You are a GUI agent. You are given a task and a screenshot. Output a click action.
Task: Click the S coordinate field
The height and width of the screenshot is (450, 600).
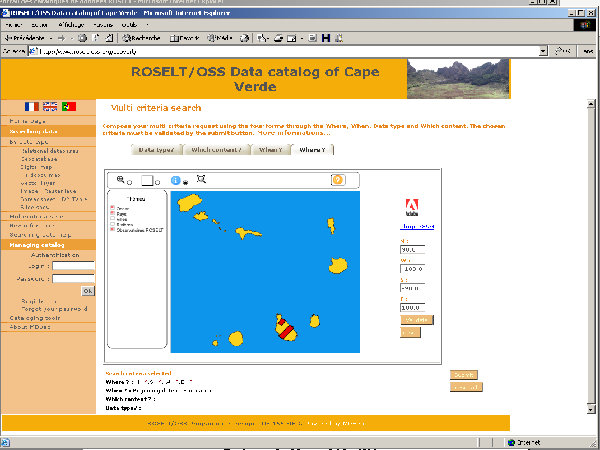(412, 288)
